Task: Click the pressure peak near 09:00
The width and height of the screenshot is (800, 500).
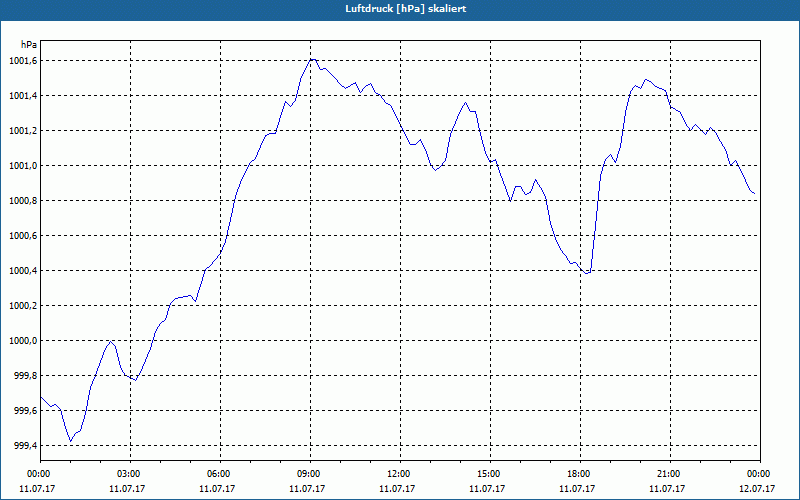Action: 313,60
